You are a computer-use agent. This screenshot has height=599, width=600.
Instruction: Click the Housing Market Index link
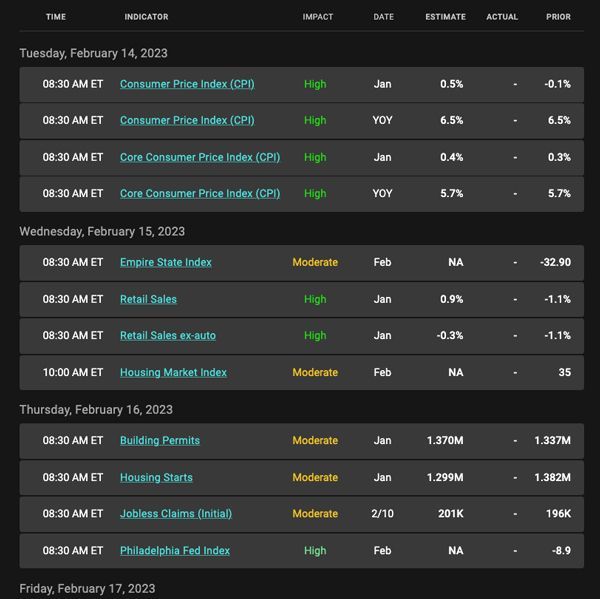173,372
